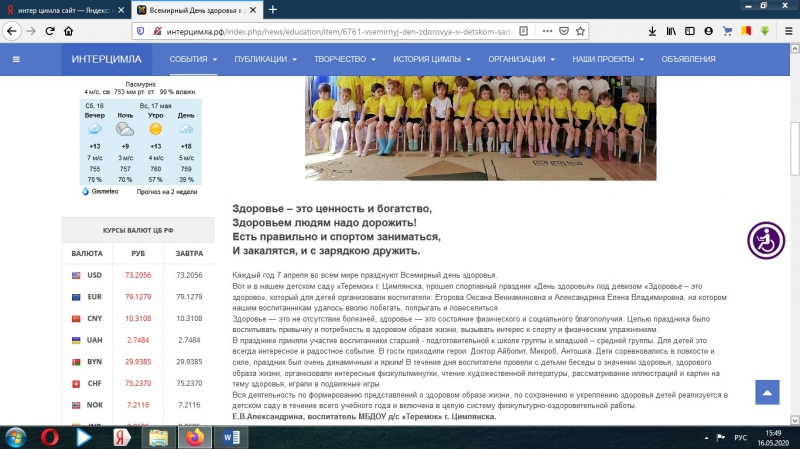Click the green download arrow extension

pos(764,31)
